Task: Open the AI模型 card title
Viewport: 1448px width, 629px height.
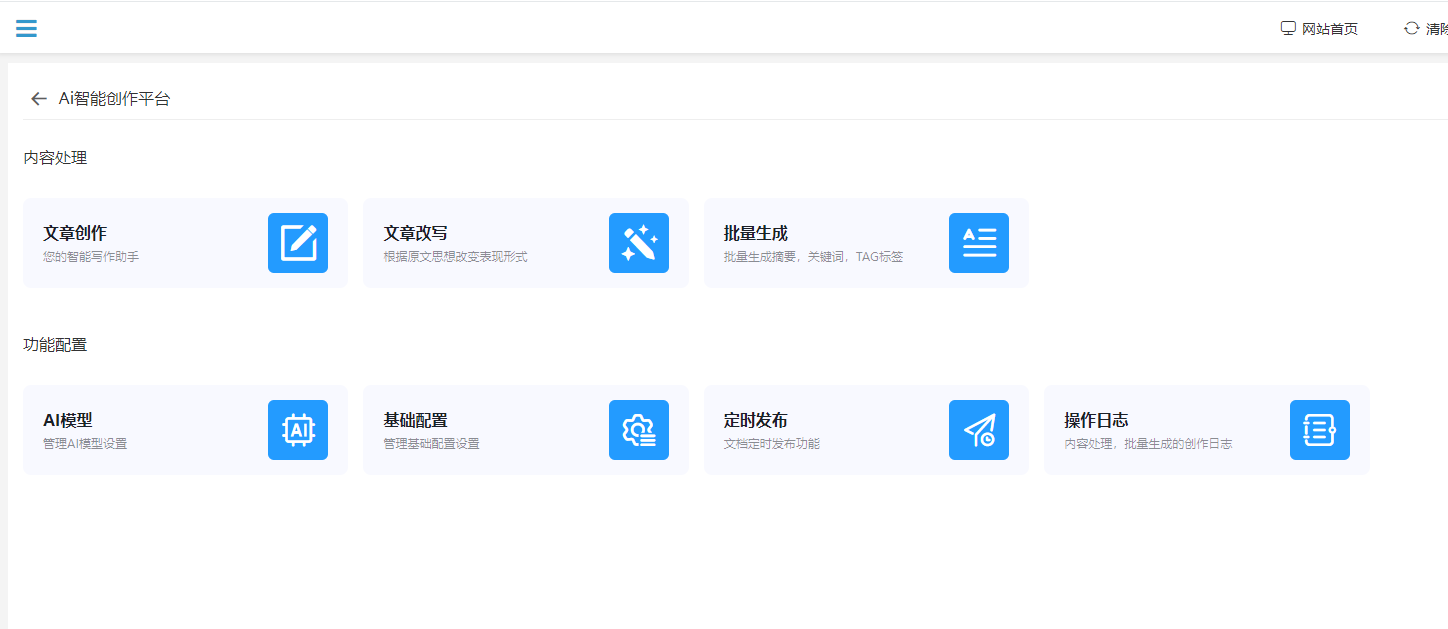Action: point(68,420)
